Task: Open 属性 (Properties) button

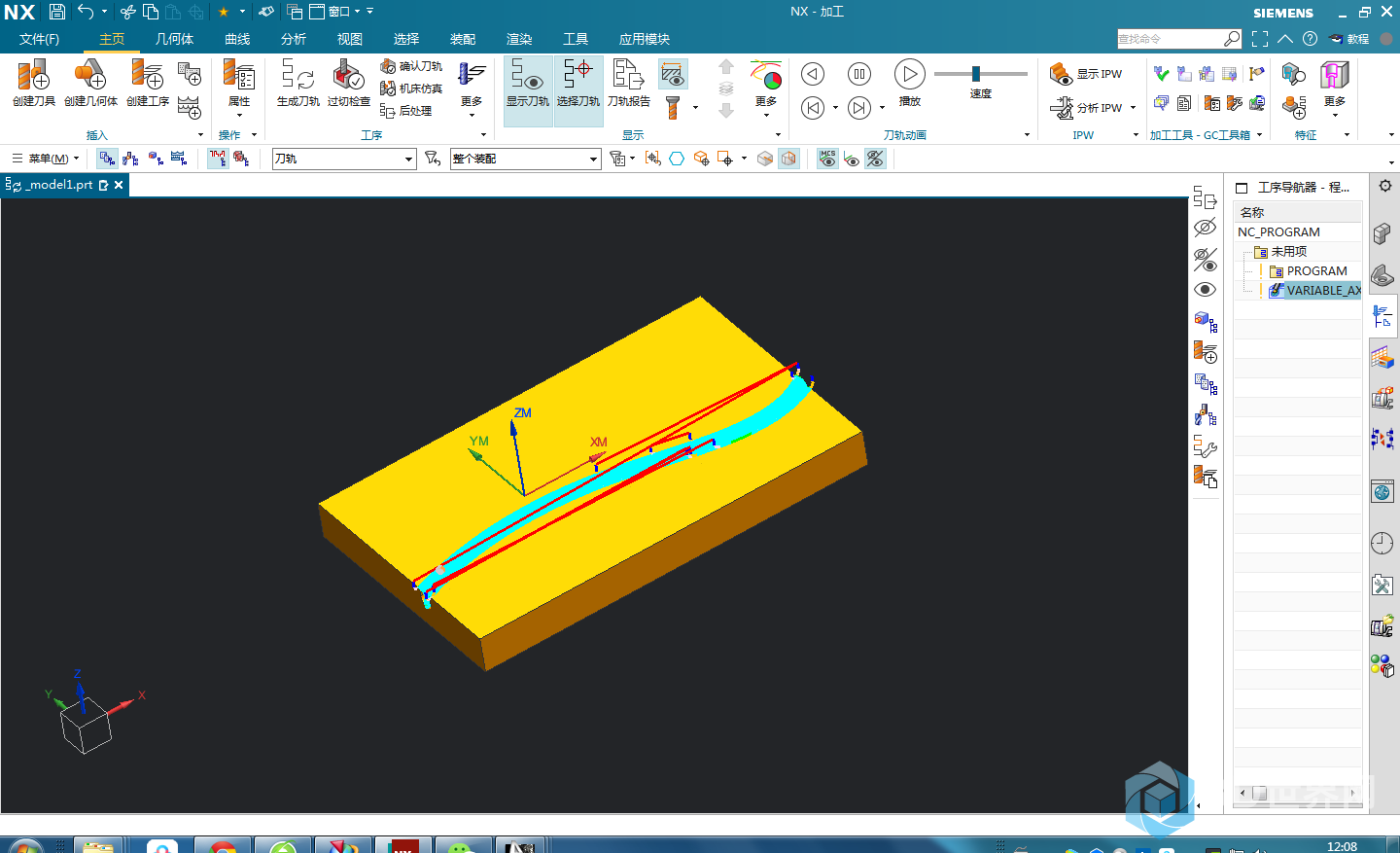Action: point(239,88)
